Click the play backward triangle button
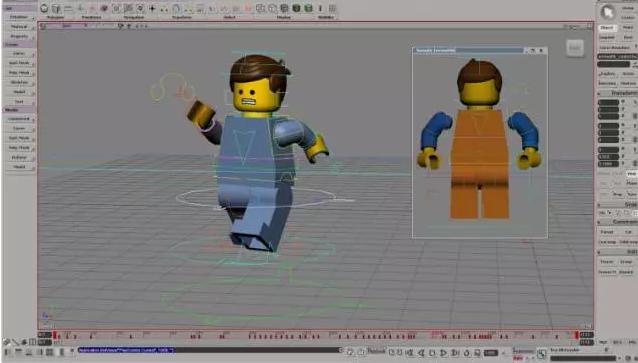This screenshot has height=363, width=638. click(x=421, y=353)
